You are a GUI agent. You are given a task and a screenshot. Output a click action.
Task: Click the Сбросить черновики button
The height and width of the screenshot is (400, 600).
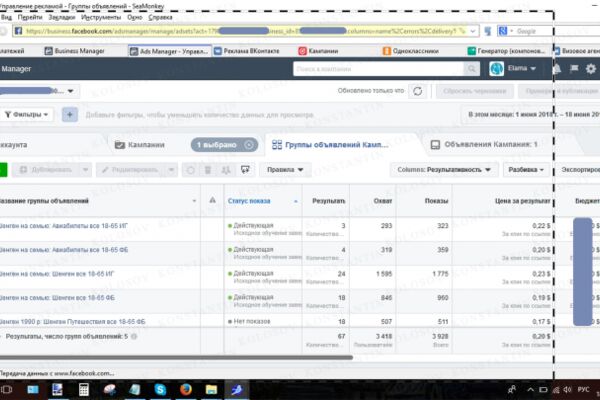click(x=474, y=91)
